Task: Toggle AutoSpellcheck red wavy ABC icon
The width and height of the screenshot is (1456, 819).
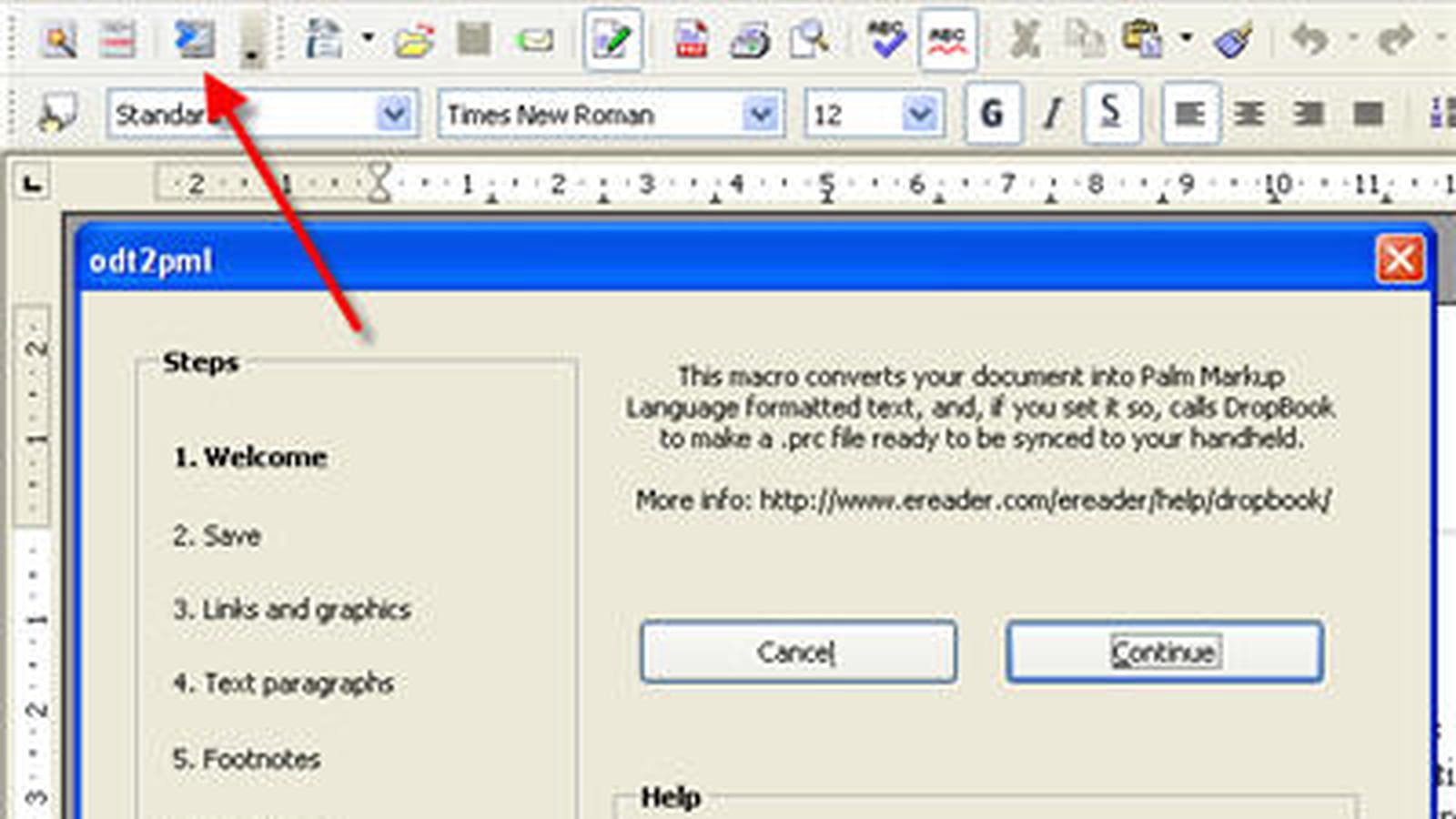Action: (947, 39)
